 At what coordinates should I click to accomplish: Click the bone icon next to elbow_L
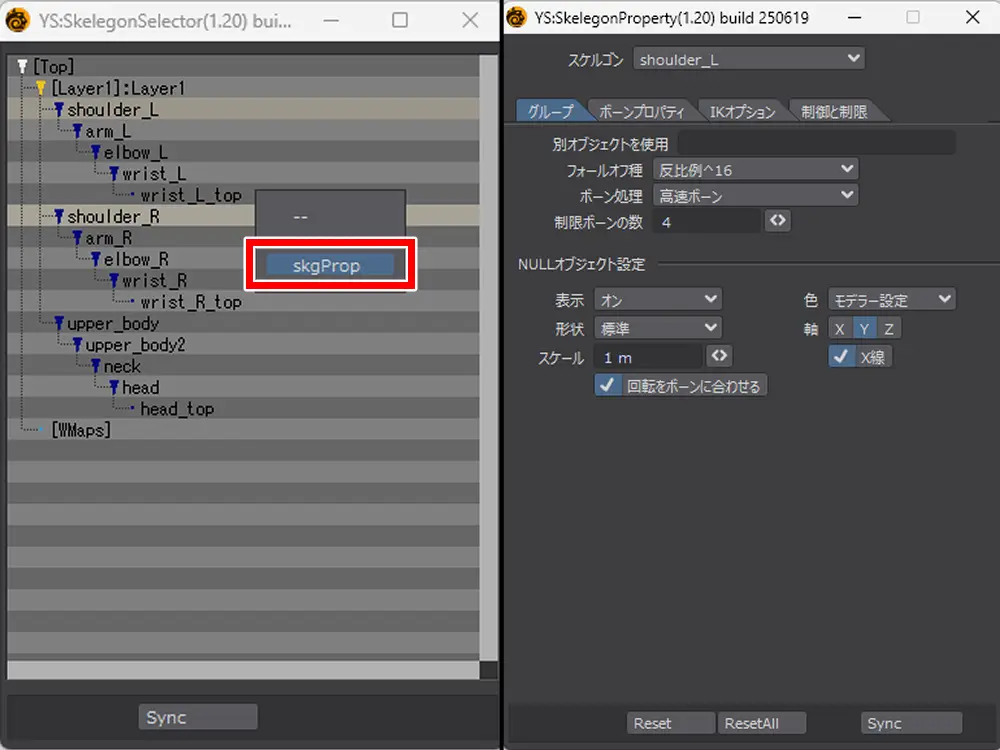click(x=96, y=153)
